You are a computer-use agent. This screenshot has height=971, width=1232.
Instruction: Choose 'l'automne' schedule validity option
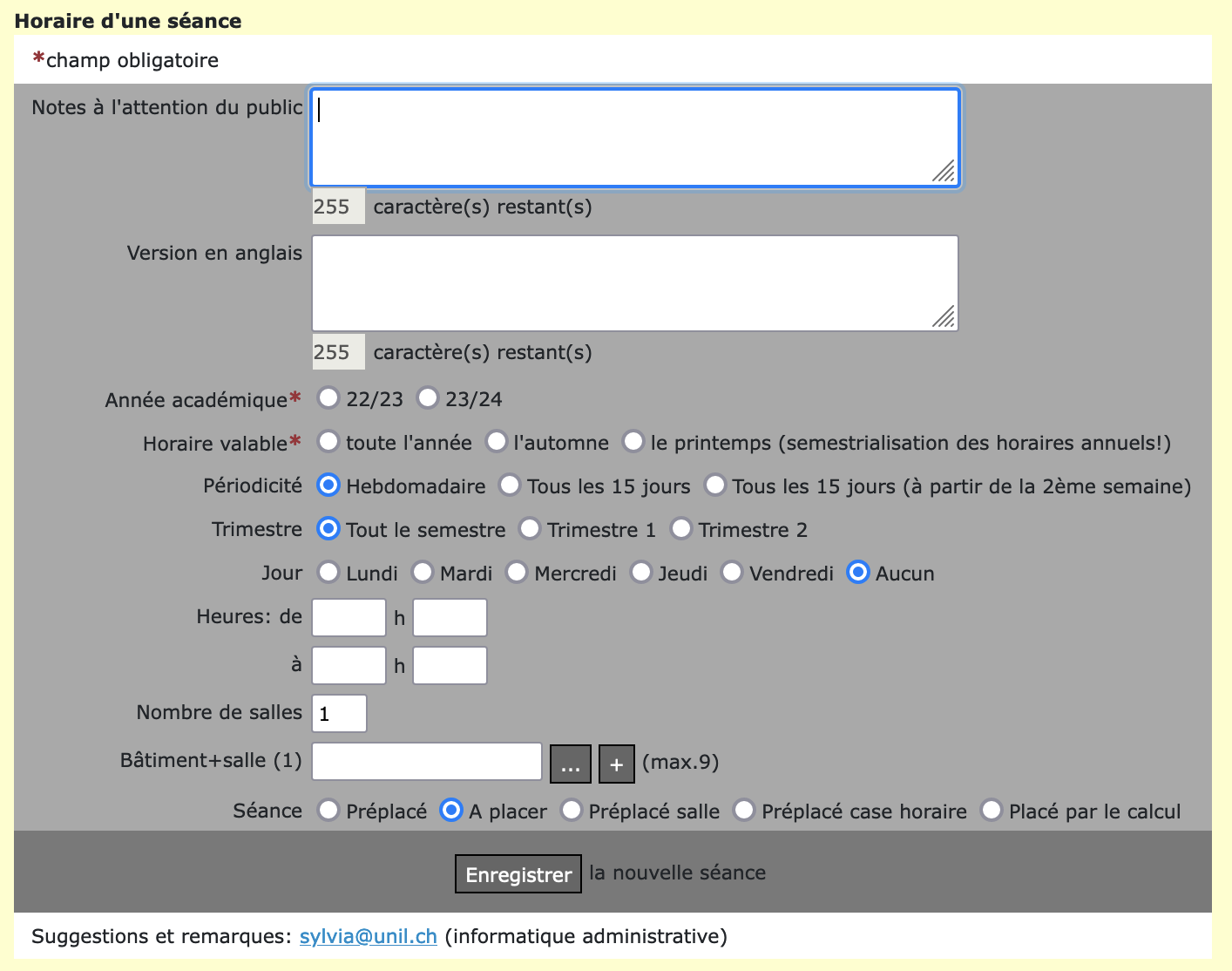pos(497,442)
